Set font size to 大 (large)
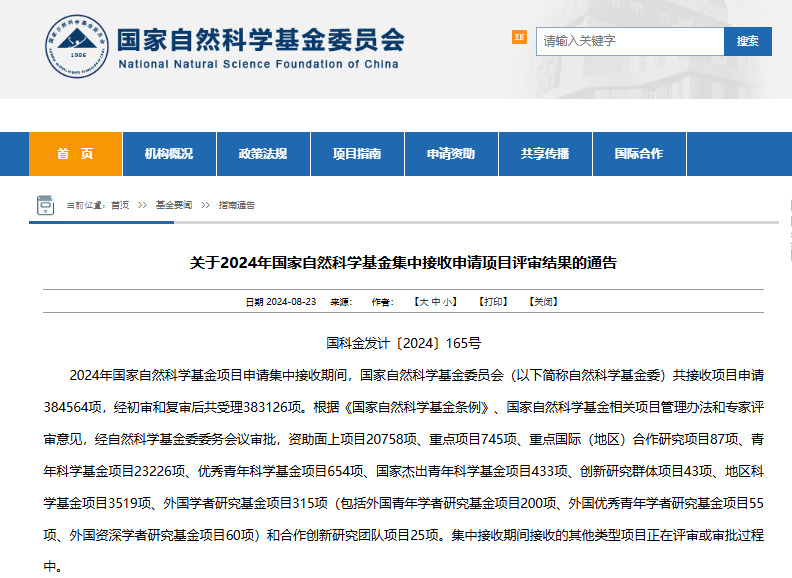This screenshot has width=792, height=578. pyautogui.click(x=424, y=301)
